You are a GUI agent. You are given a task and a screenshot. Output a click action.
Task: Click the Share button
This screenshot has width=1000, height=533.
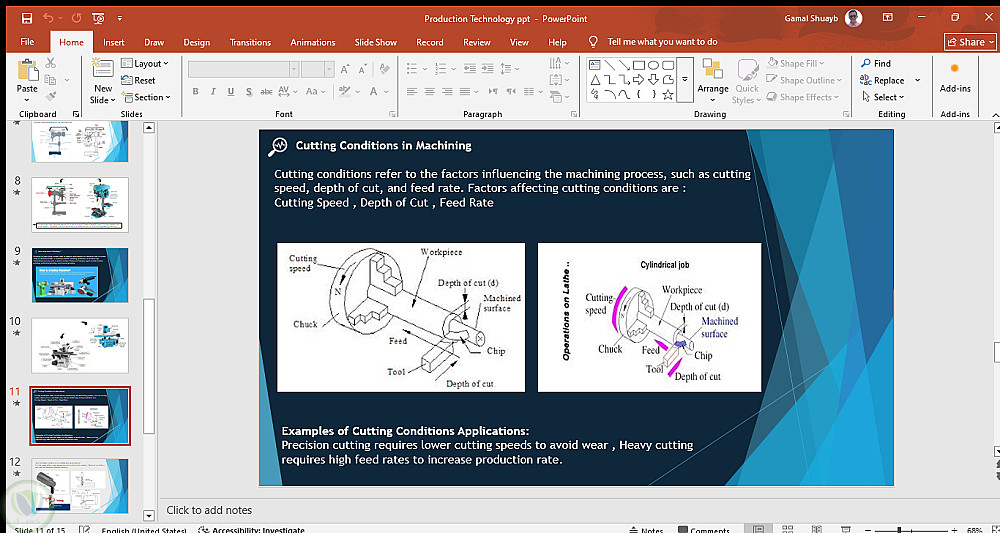point(970,41)
